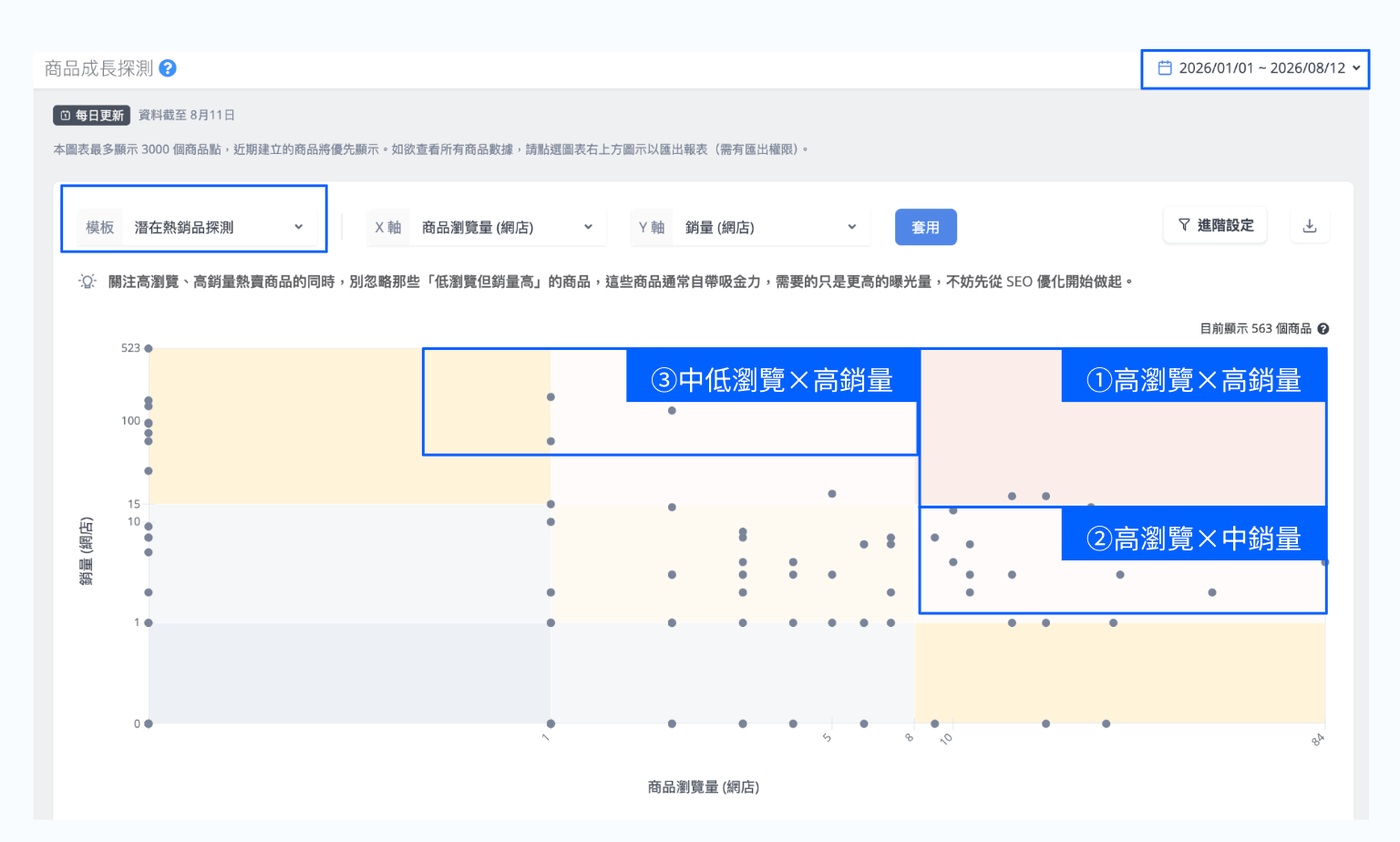Click the help icon beside 商品成長探測
Image resolution: width=1400 pixels, height=842 pixels.
(x=168, y=68)
